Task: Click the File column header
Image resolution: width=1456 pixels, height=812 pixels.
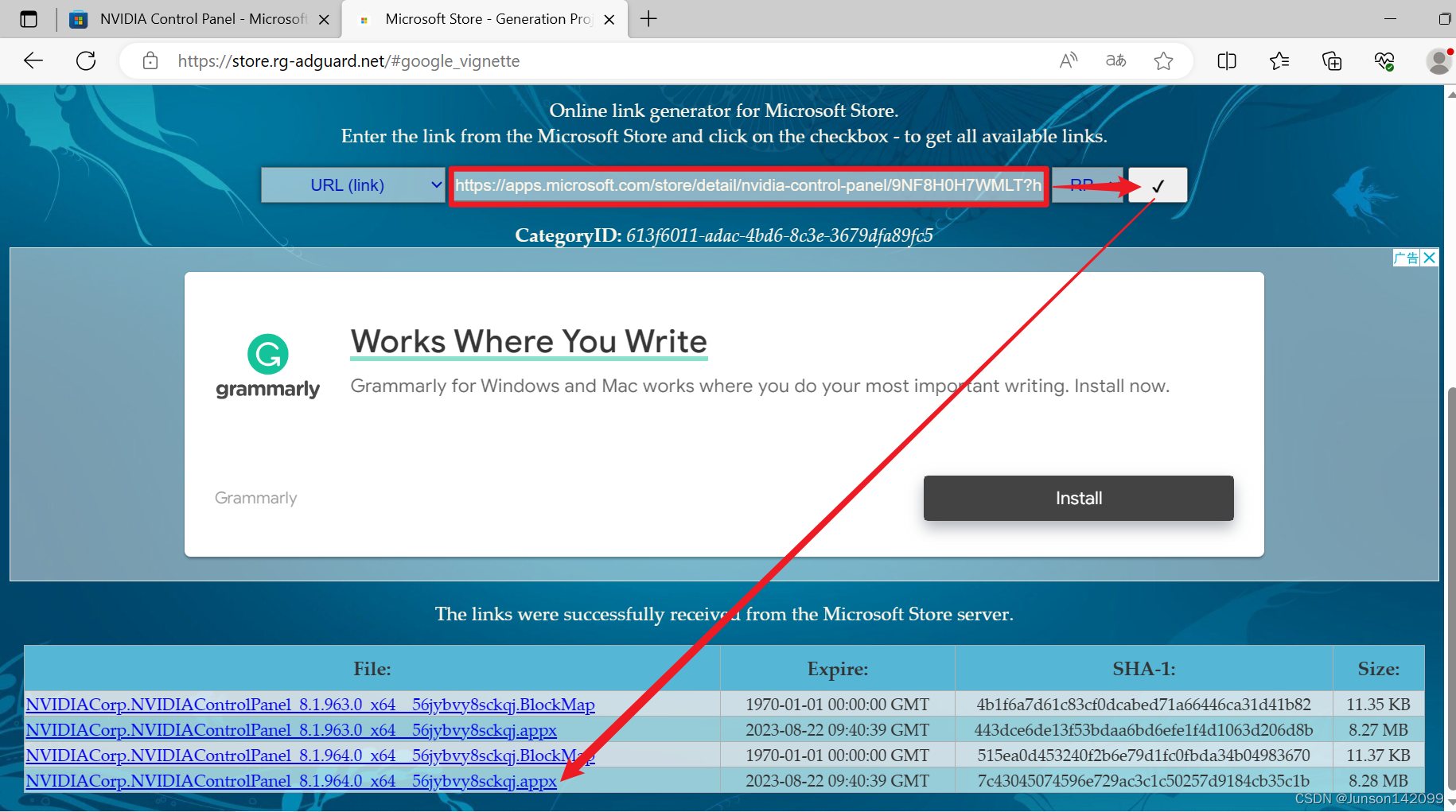Action: click(x=372, y=669)
